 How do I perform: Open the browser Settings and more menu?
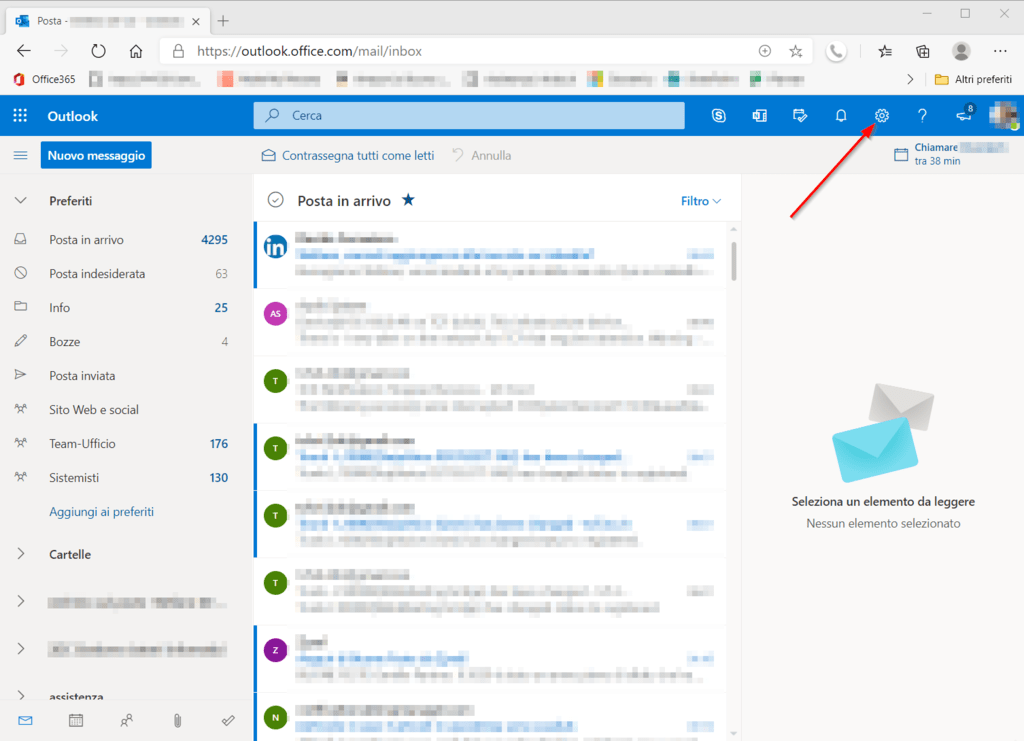1000,51
